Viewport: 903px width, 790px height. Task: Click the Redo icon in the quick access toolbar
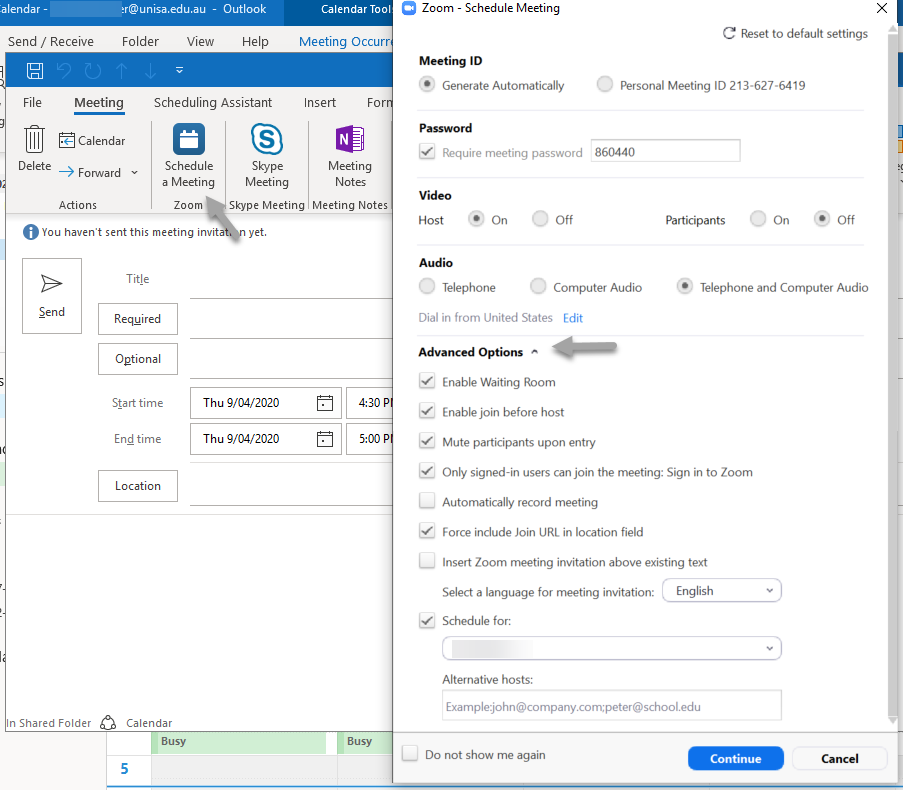pos(93,70)
